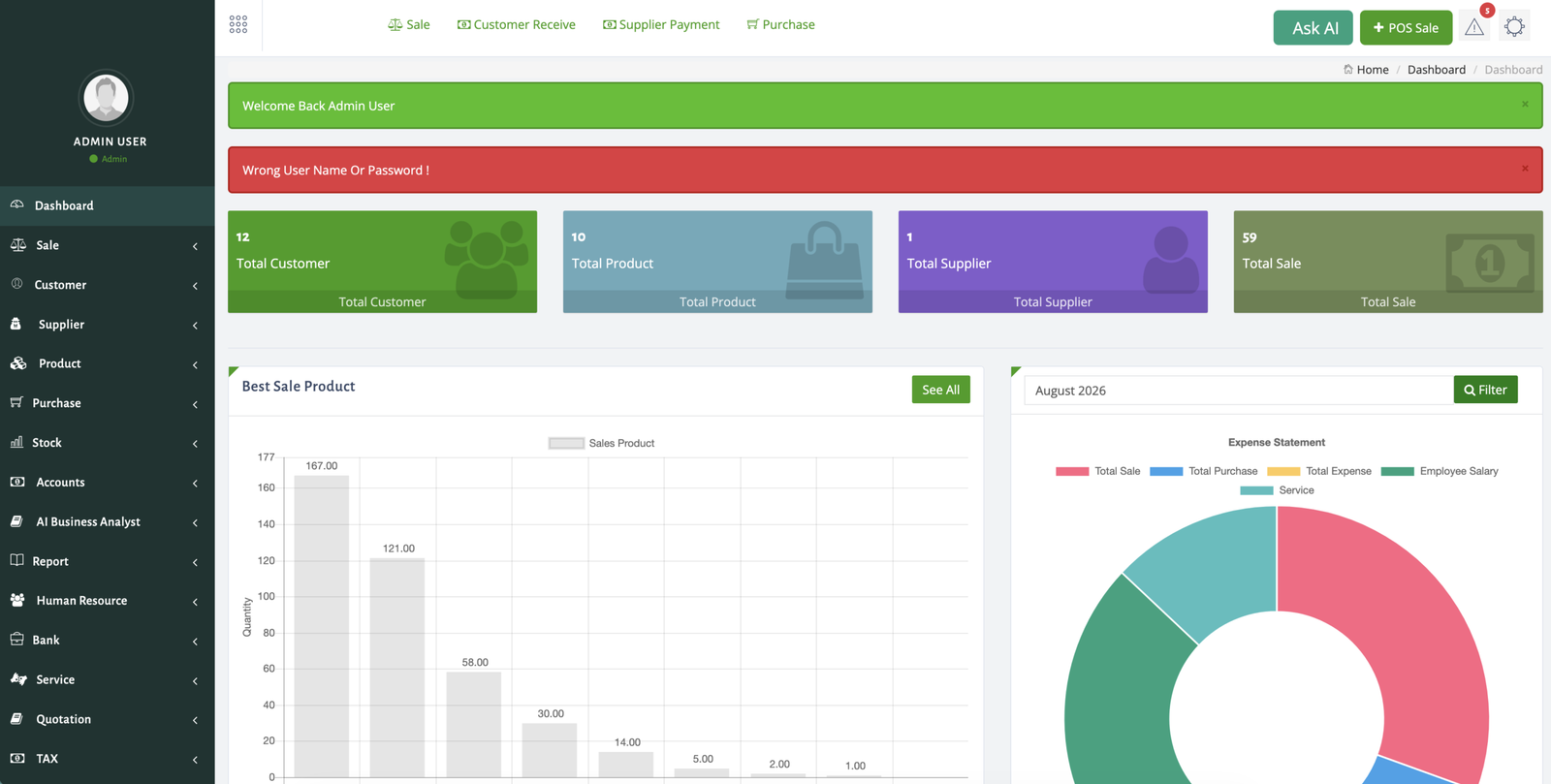Click the Total Sale card footer link
Viewport: 1551px width, 784px height.
[1388, 301]
